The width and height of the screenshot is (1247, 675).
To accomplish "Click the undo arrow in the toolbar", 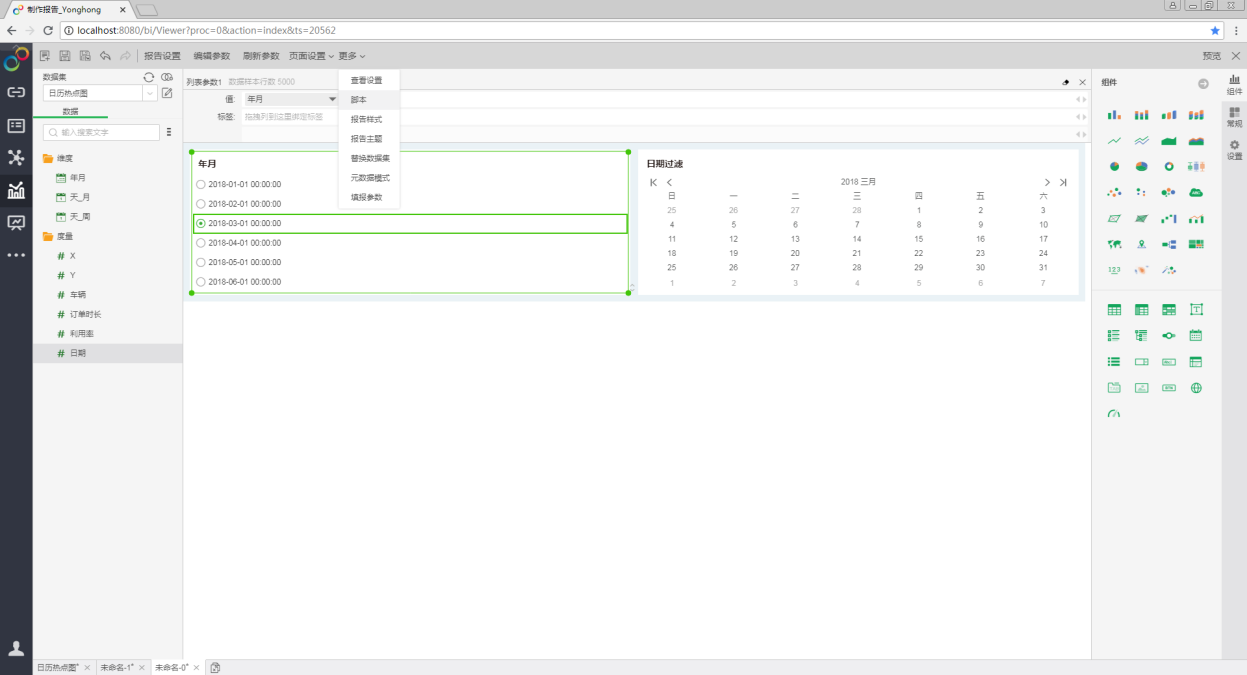I will click(105, 56).
